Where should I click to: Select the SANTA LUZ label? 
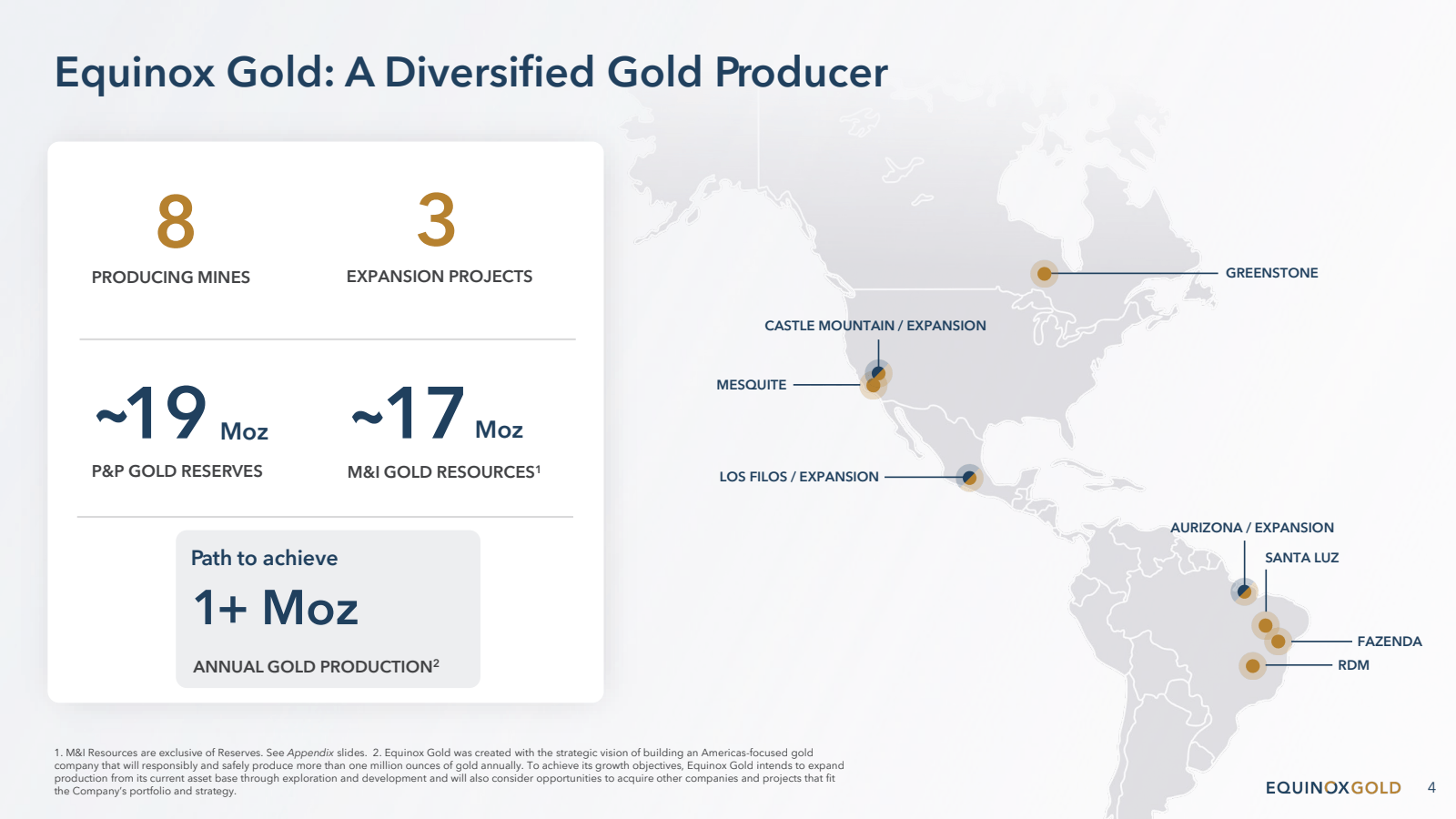pos(1301,558)
